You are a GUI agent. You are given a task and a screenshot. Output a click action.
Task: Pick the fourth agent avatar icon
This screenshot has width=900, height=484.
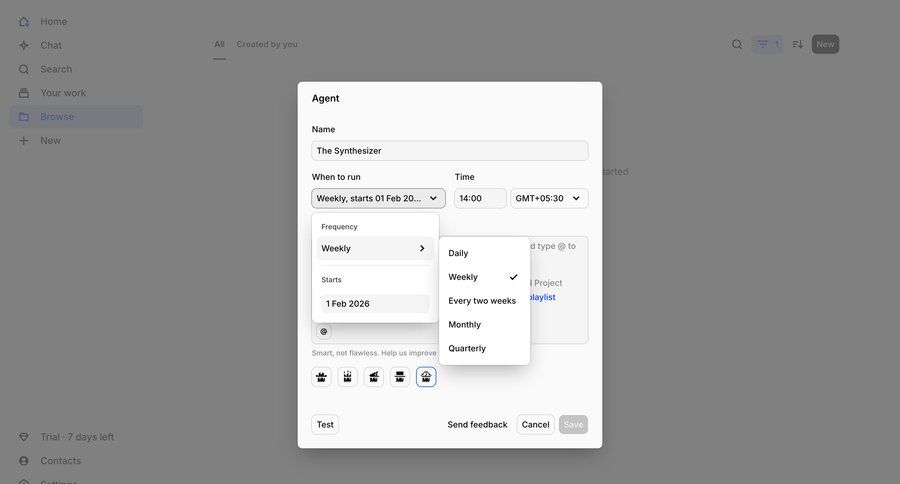400,377
